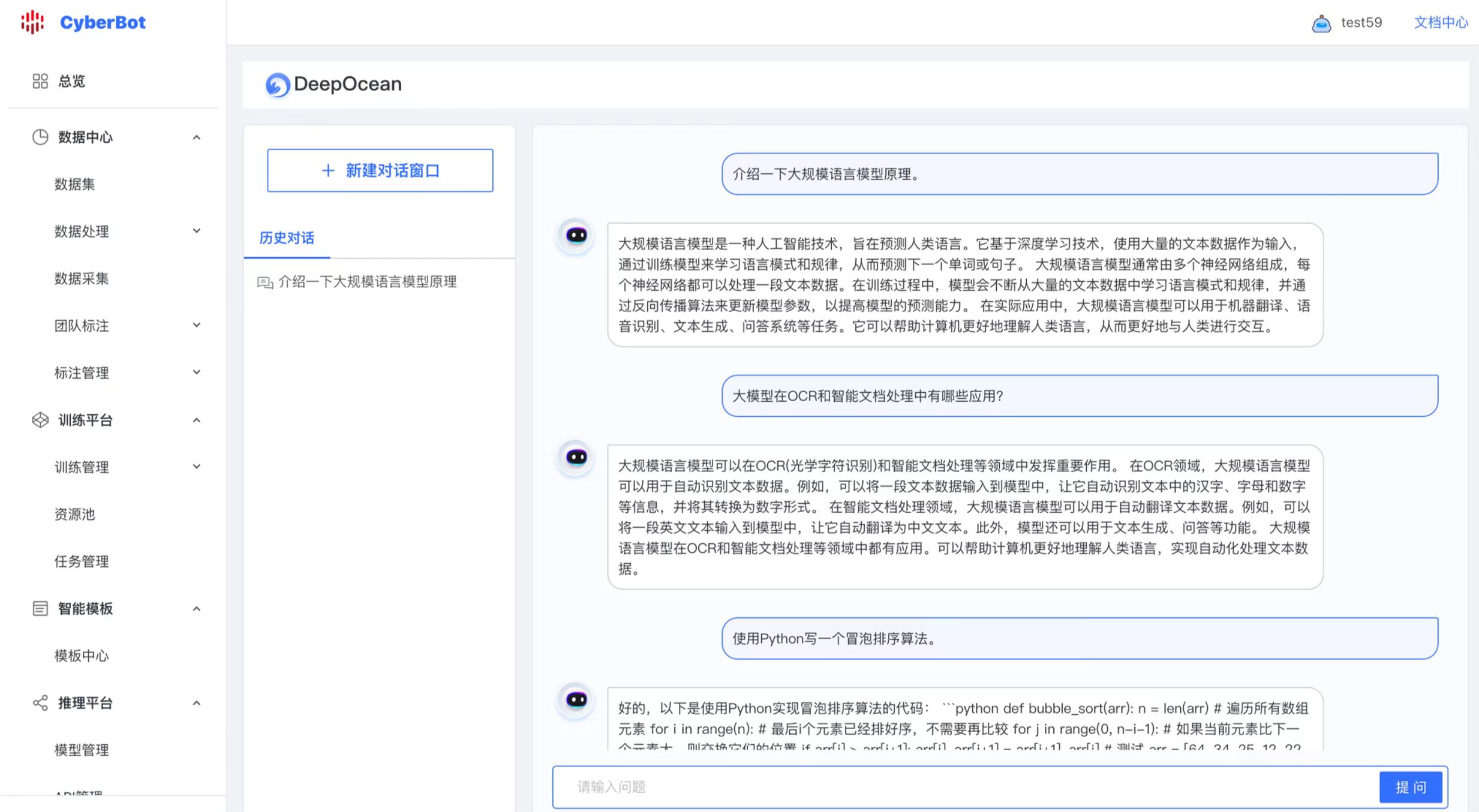Click the 智能模板 template icon
The width and height of the screenshot is (1479, 812).
point(40,609)
